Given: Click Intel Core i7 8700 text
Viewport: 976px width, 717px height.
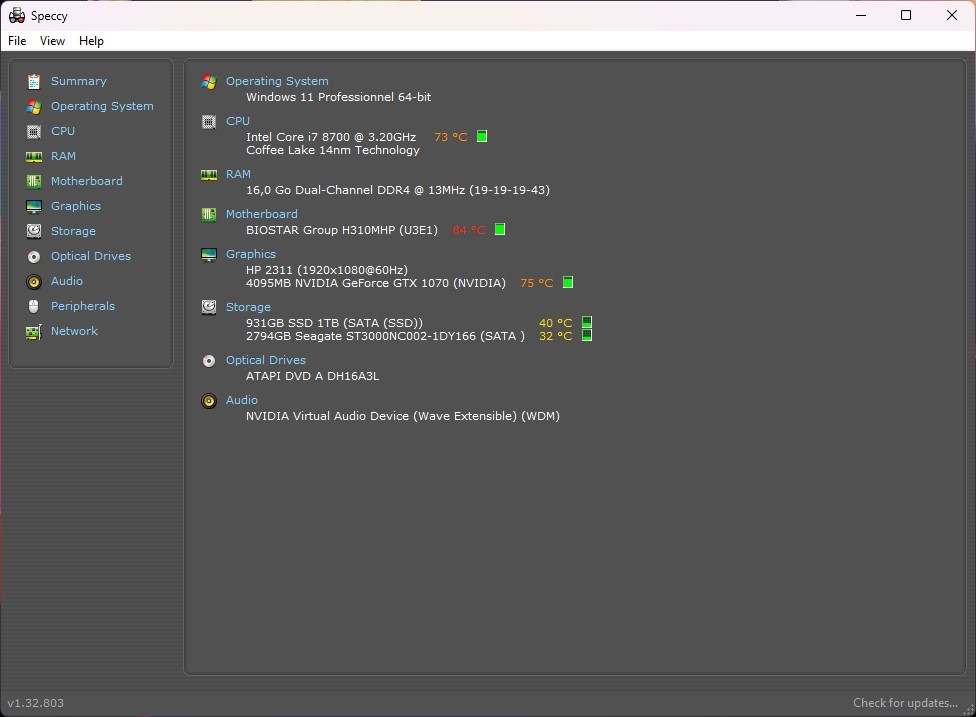Looking at the screenshot, I should (331, 137).
